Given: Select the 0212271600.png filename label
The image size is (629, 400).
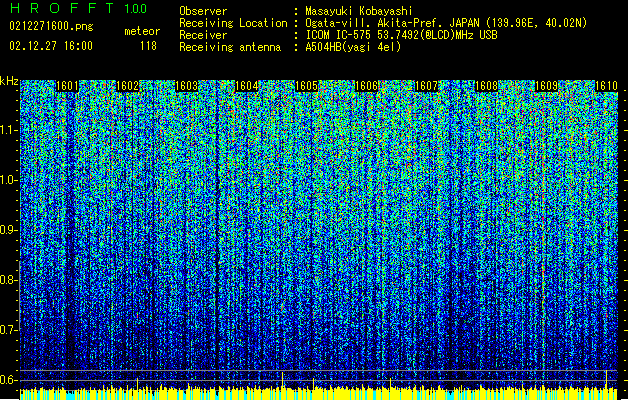Looking at the screenshot, I should point(50,27).
